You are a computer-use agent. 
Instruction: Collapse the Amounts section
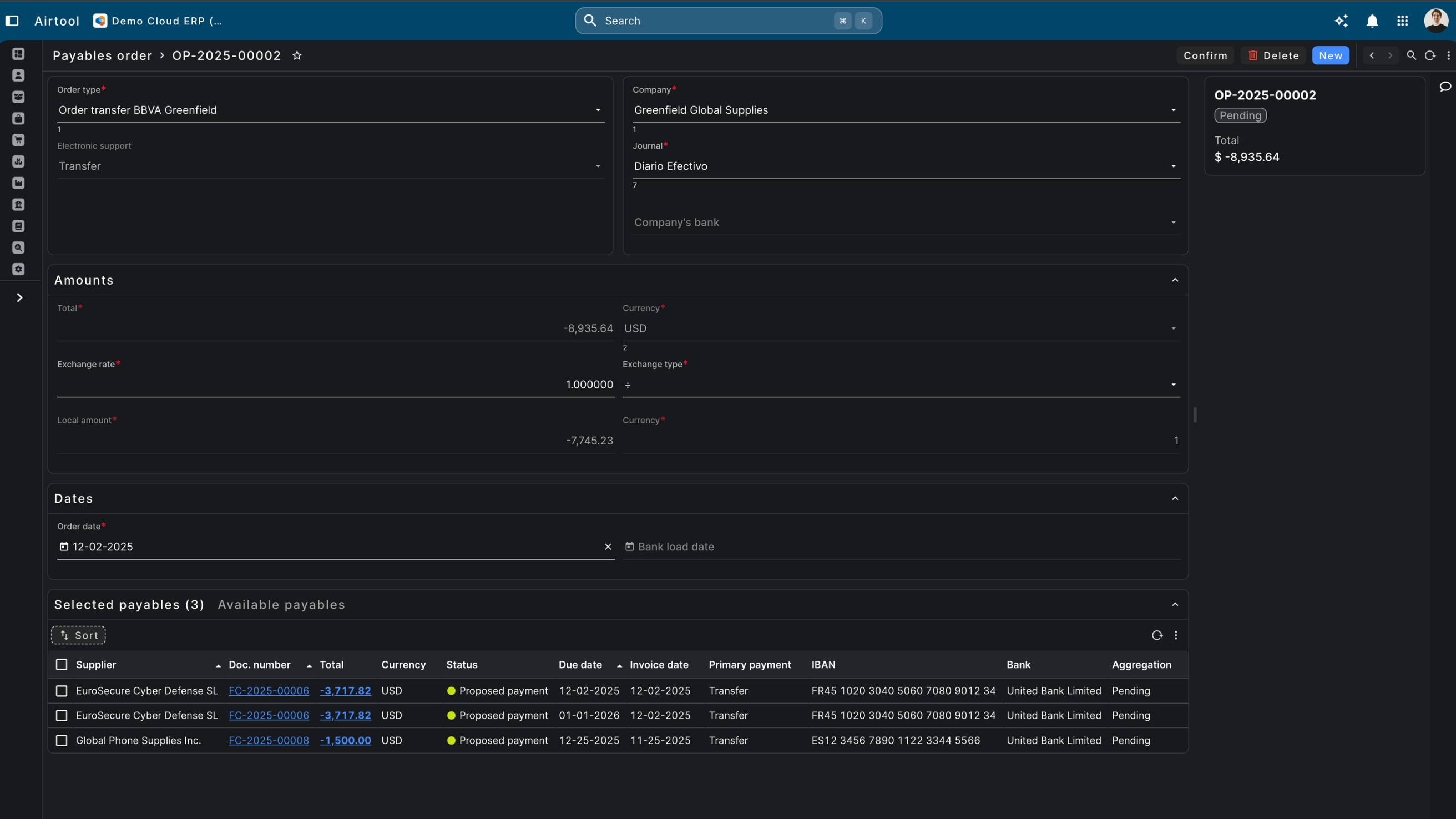click(1175, 280)
